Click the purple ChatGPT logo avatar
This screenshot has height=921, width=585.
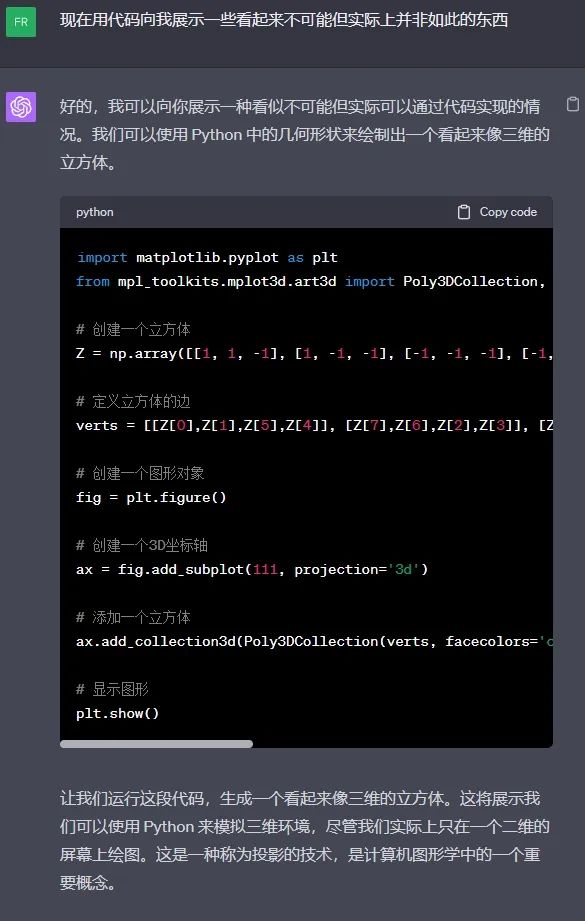coord(21,107)
